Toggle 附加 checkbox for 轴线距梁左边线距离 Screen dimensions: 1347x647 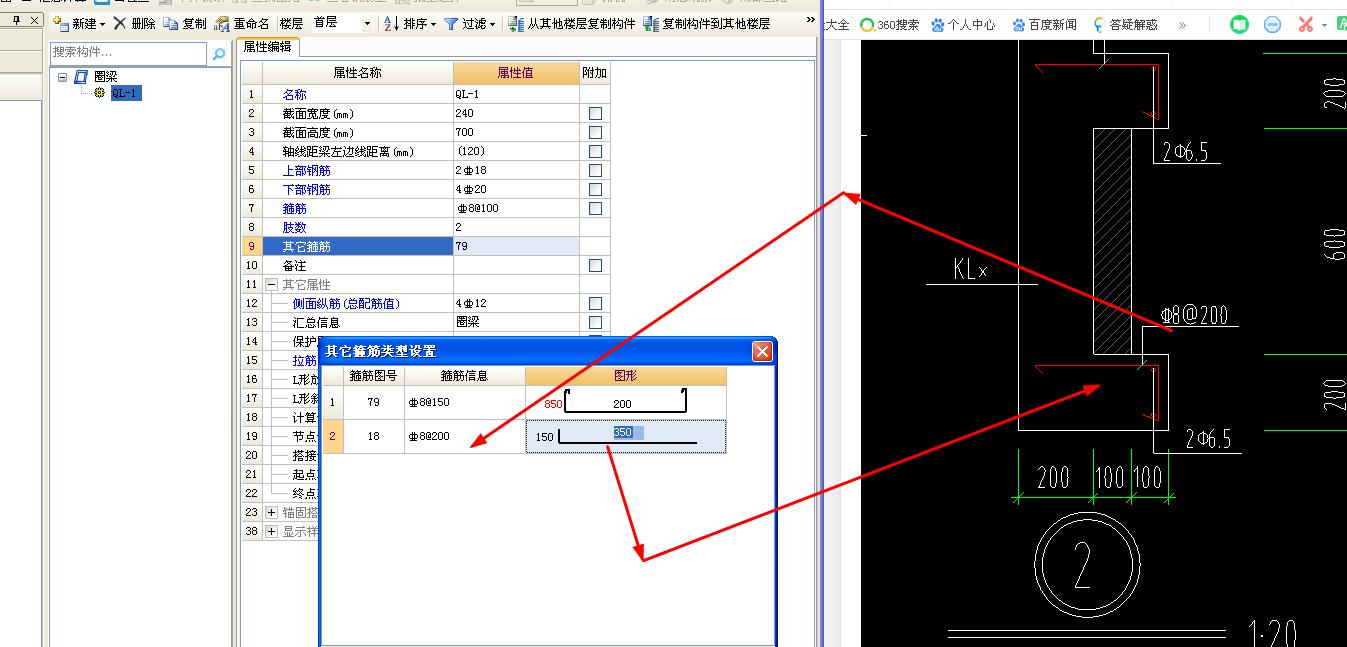pyautogui.click(x=595, y=151)
